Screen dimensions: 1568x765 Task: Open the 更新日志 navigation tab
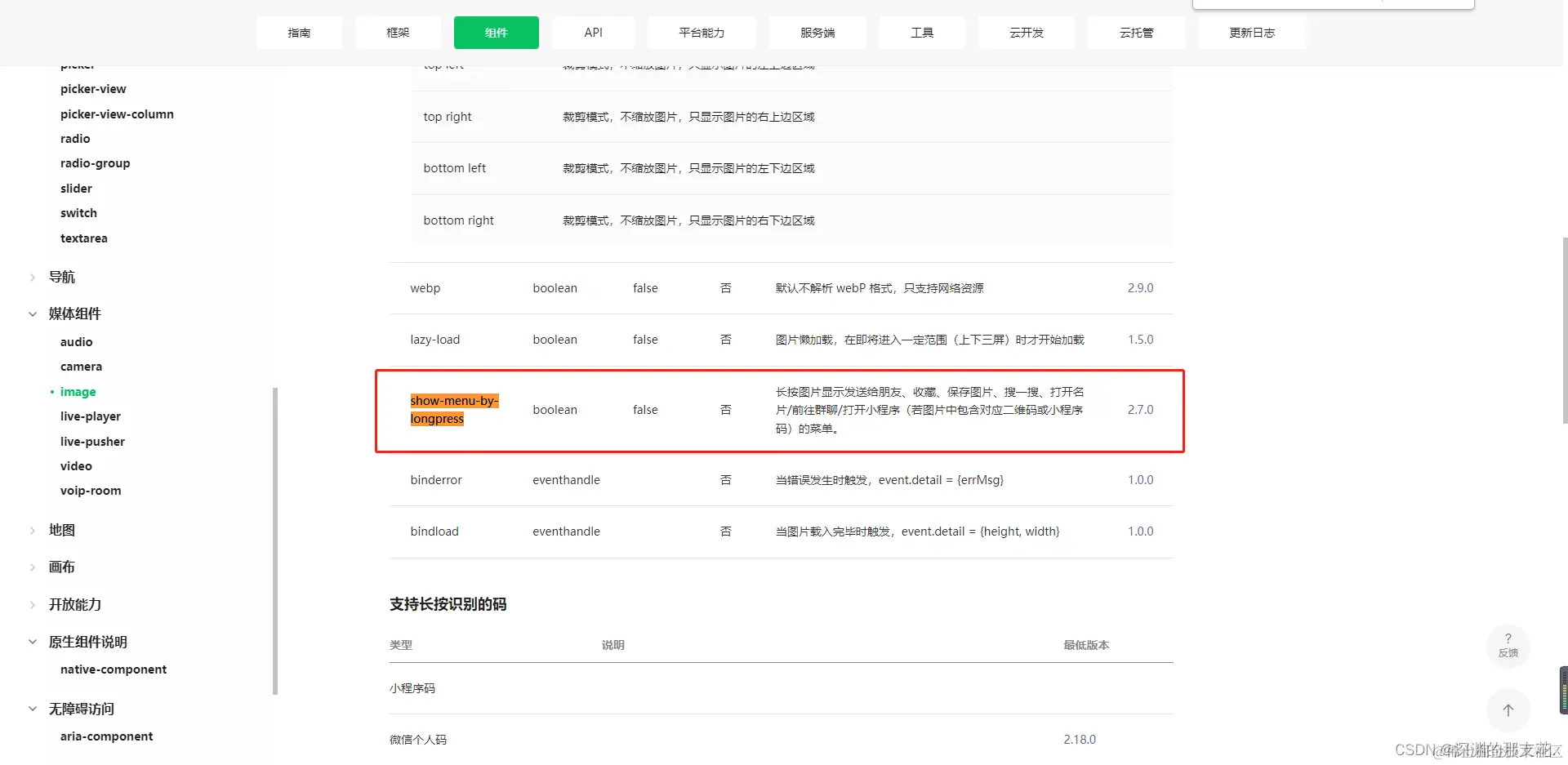tap(1252, 33)
